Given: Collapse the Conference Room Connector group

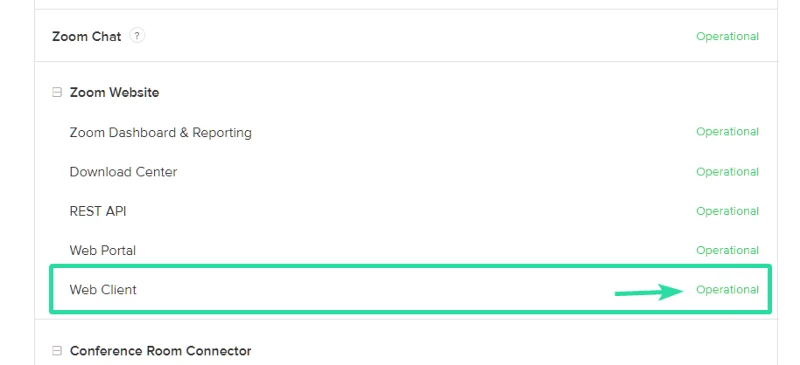Looking at the screenshot, I should pos(57,351).
